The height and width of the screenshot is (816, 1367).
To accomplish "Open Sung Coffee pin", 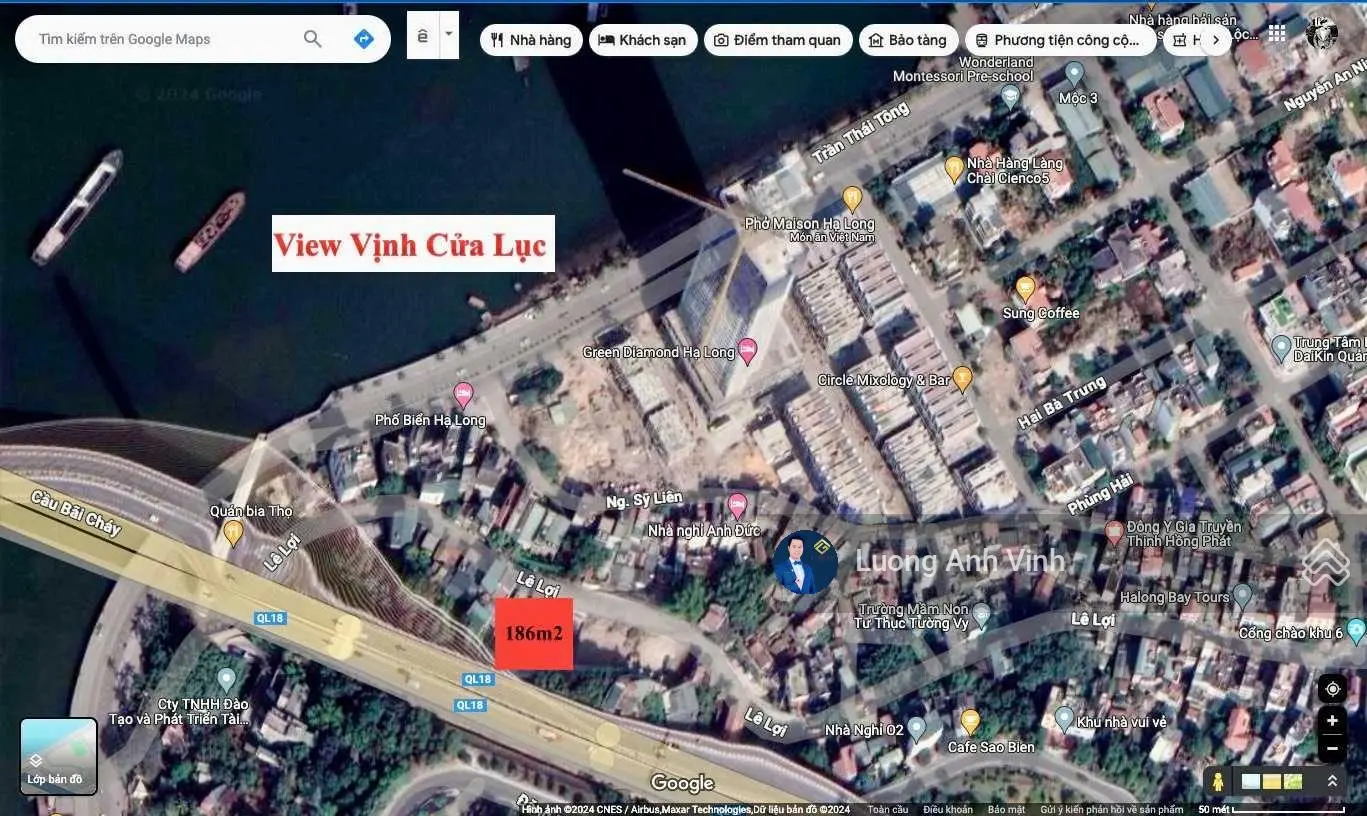I will [1025, 288].
